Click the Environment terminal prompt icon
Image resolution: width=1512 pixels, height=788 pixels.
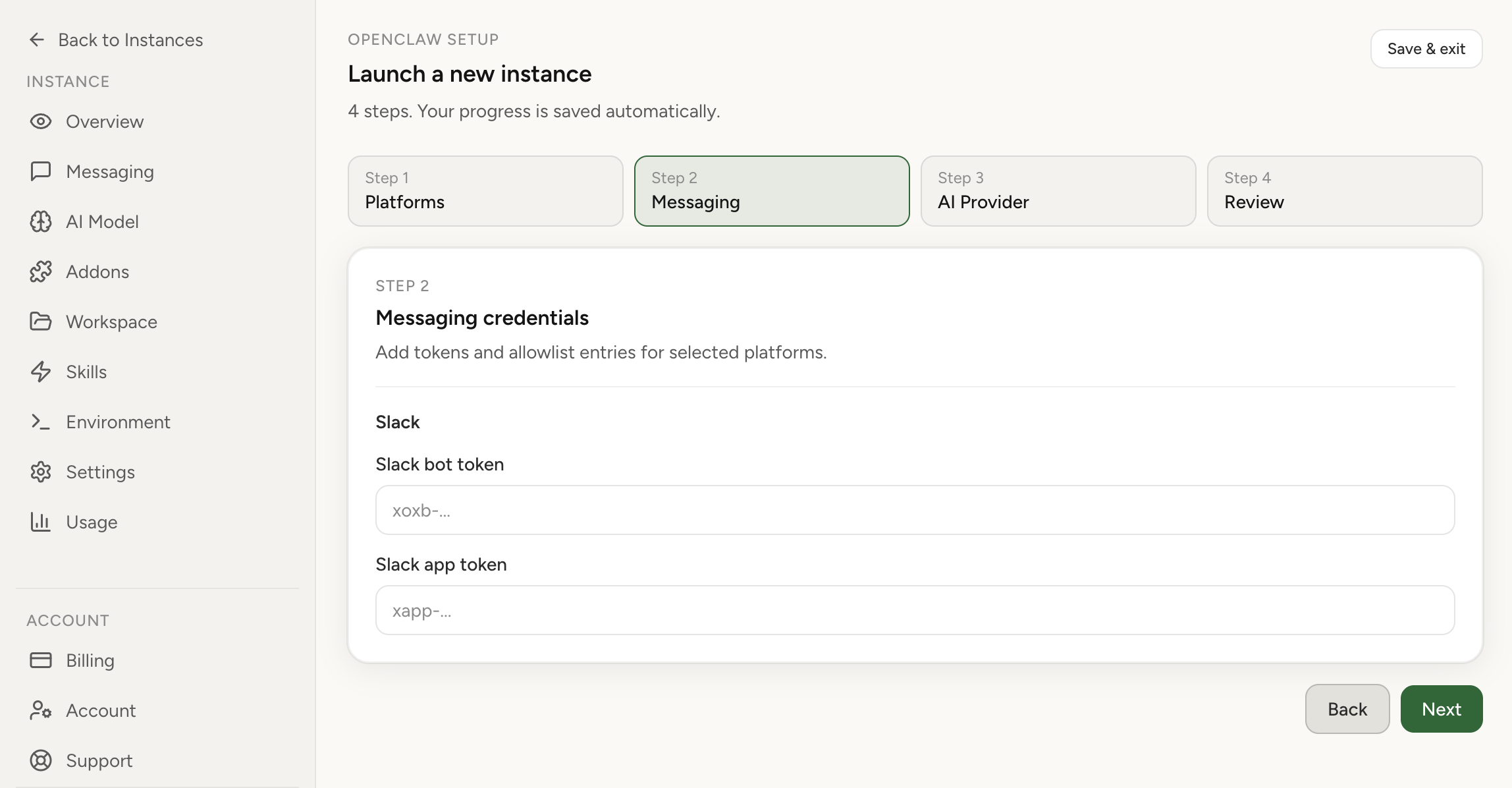(x=41, y=422)
